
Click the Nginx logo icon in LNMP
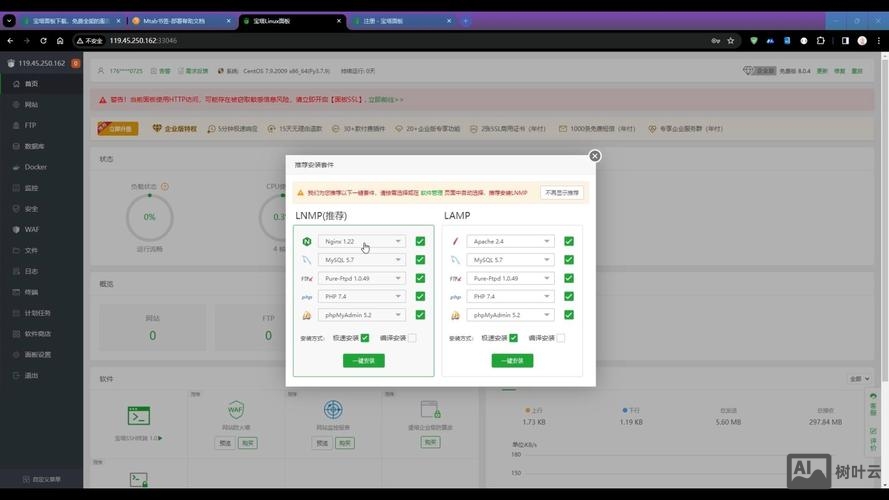307,241
